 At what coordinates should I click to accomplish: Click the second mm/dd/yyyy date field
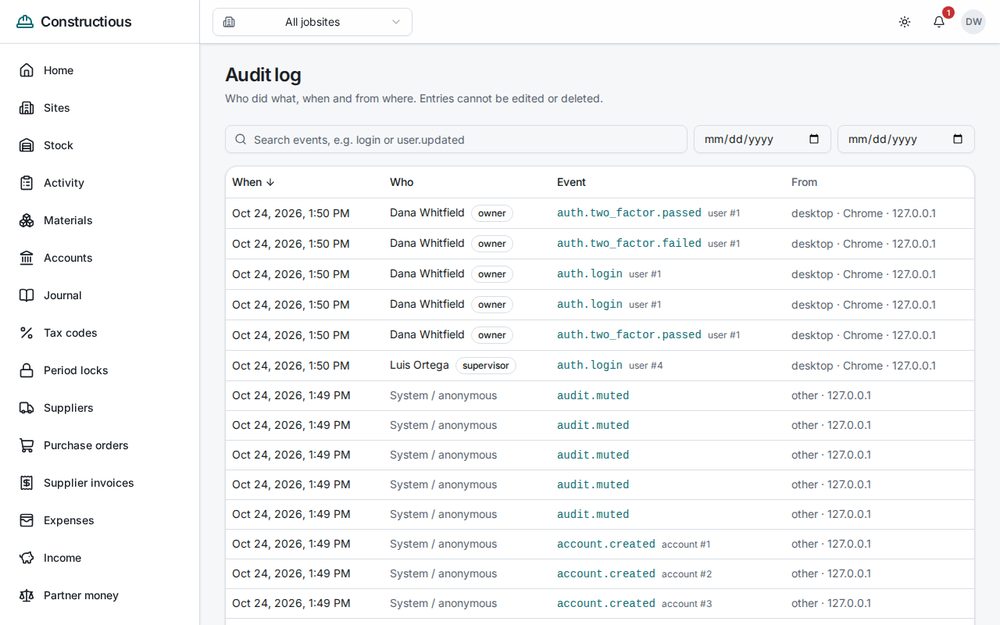906,139
